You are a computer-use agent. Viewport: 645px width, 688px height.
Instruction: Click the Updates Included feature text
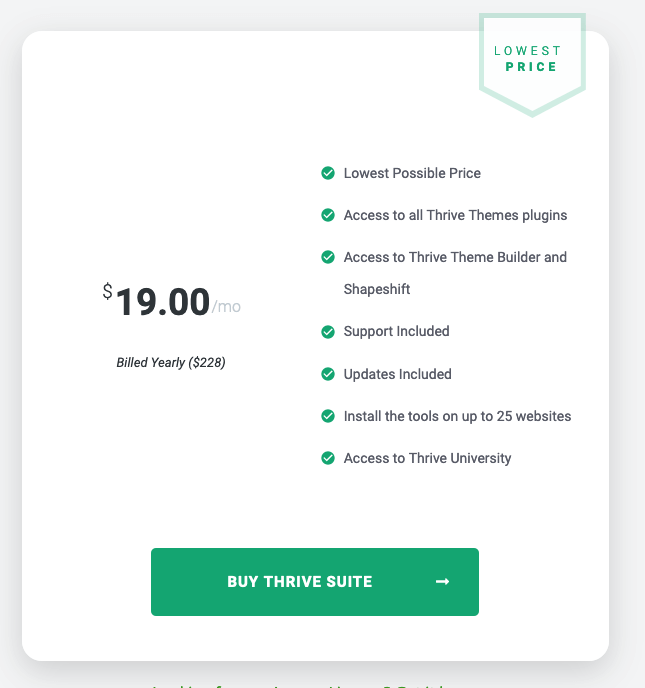point(397,374)
